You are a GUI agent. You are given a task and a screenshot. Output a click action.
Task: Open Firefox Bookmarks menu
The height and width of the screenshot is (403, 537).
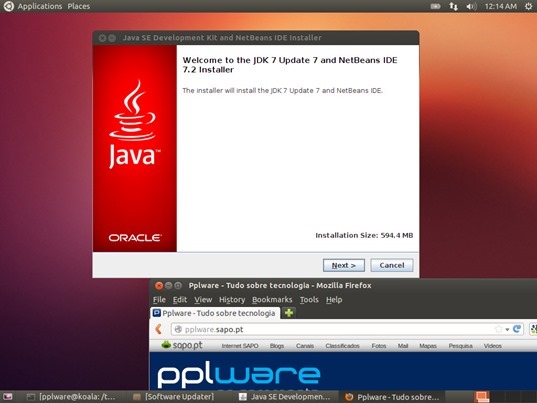pyautogui.click(x=272, y=300)
